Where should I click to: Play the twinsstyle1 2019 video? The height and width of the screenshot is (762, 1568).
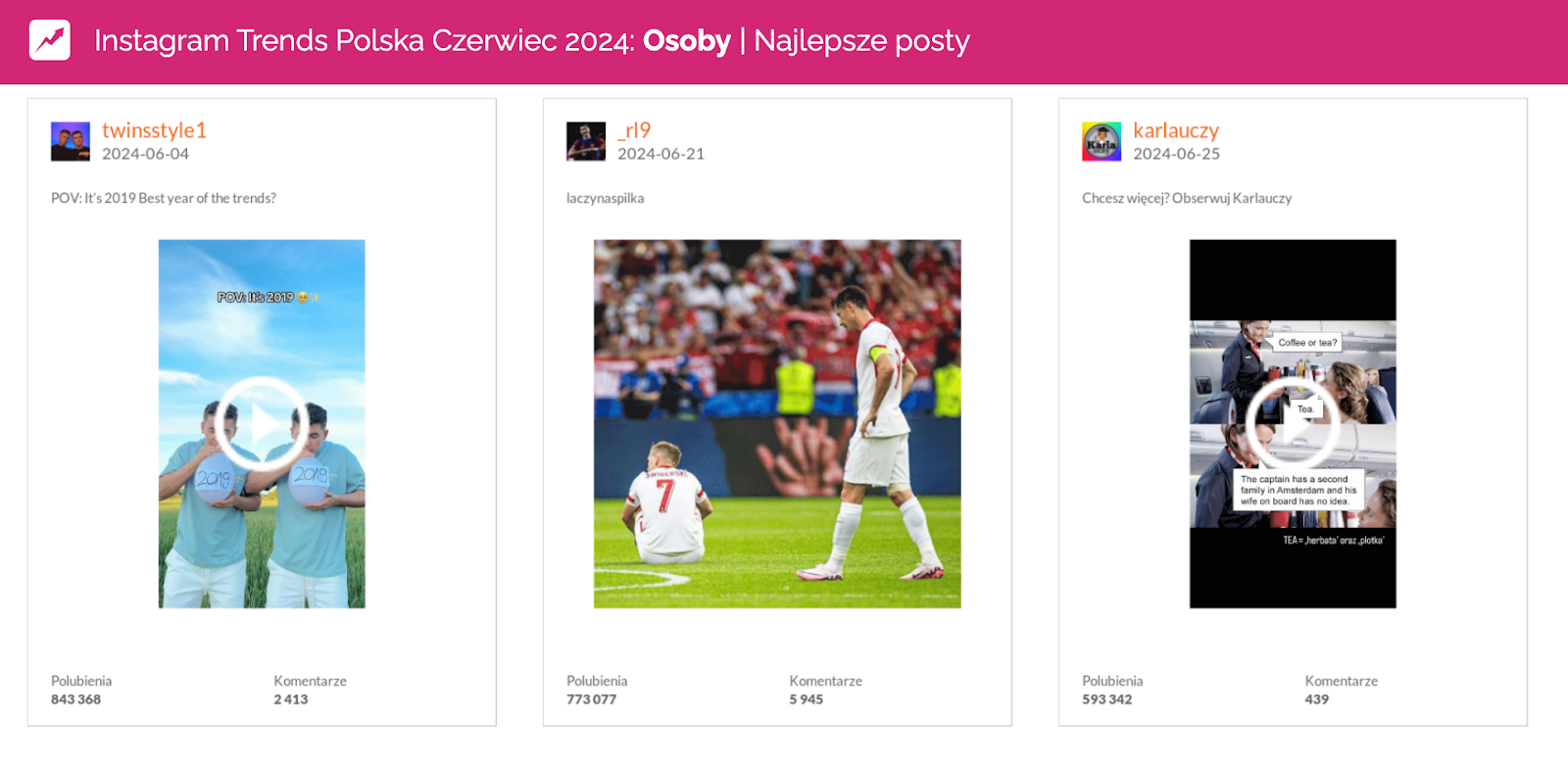click(x=262, y=424)
